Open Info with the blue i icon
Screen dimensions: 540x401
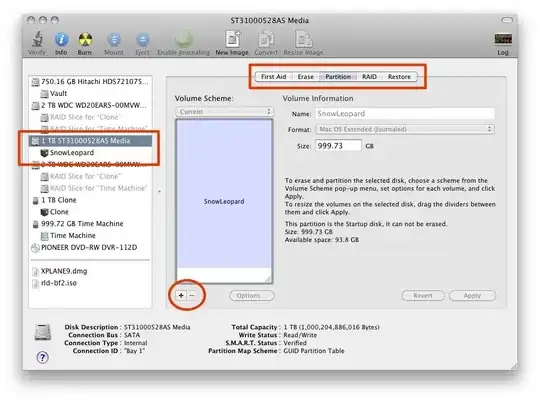click(x=61, y=39)
